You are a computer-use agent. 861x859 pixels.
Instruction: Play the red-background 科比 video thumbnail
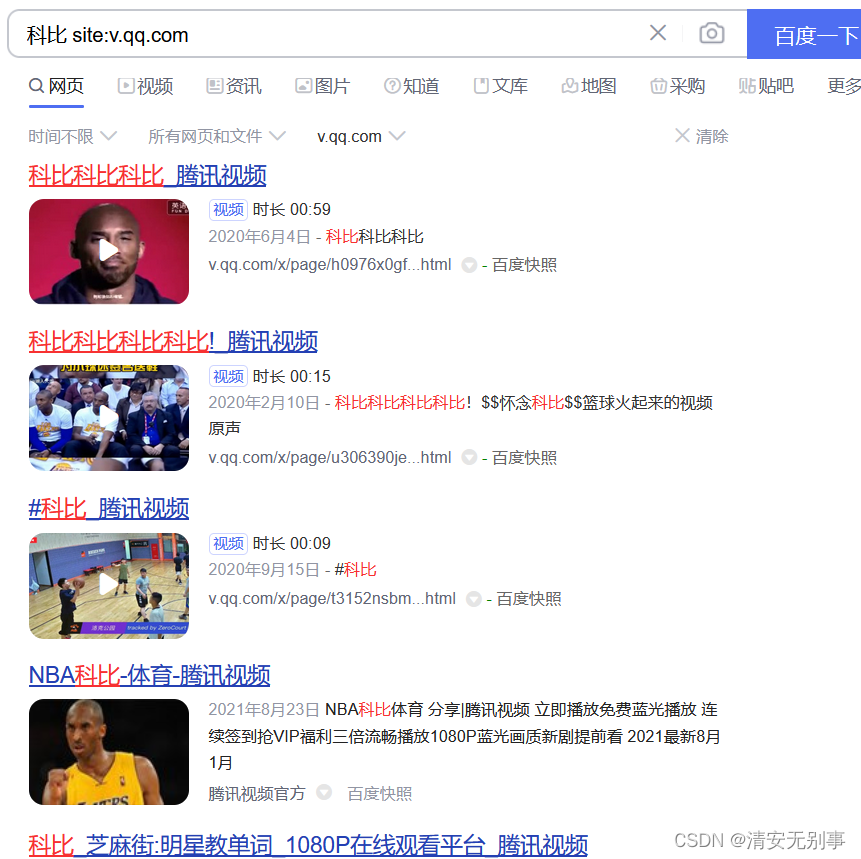point(109,252)
